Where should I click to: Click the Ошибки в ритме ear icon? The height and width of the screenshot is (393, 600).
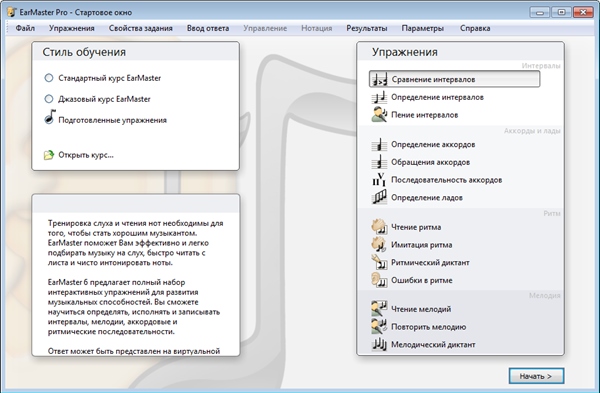(379, 280)
